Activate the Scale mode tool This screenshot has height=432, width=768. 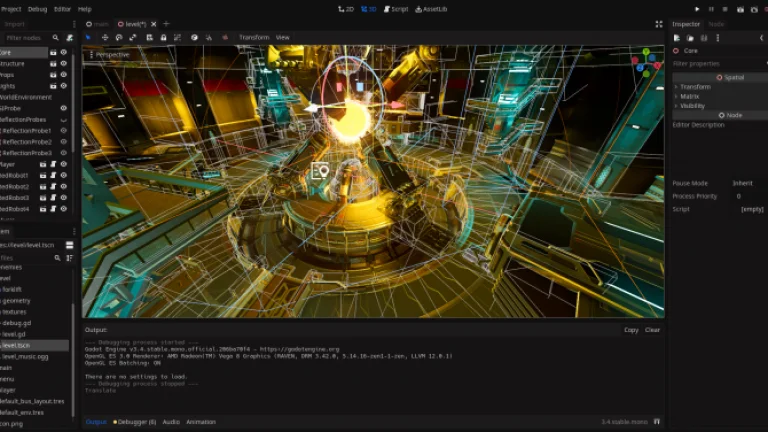(133, 37)
